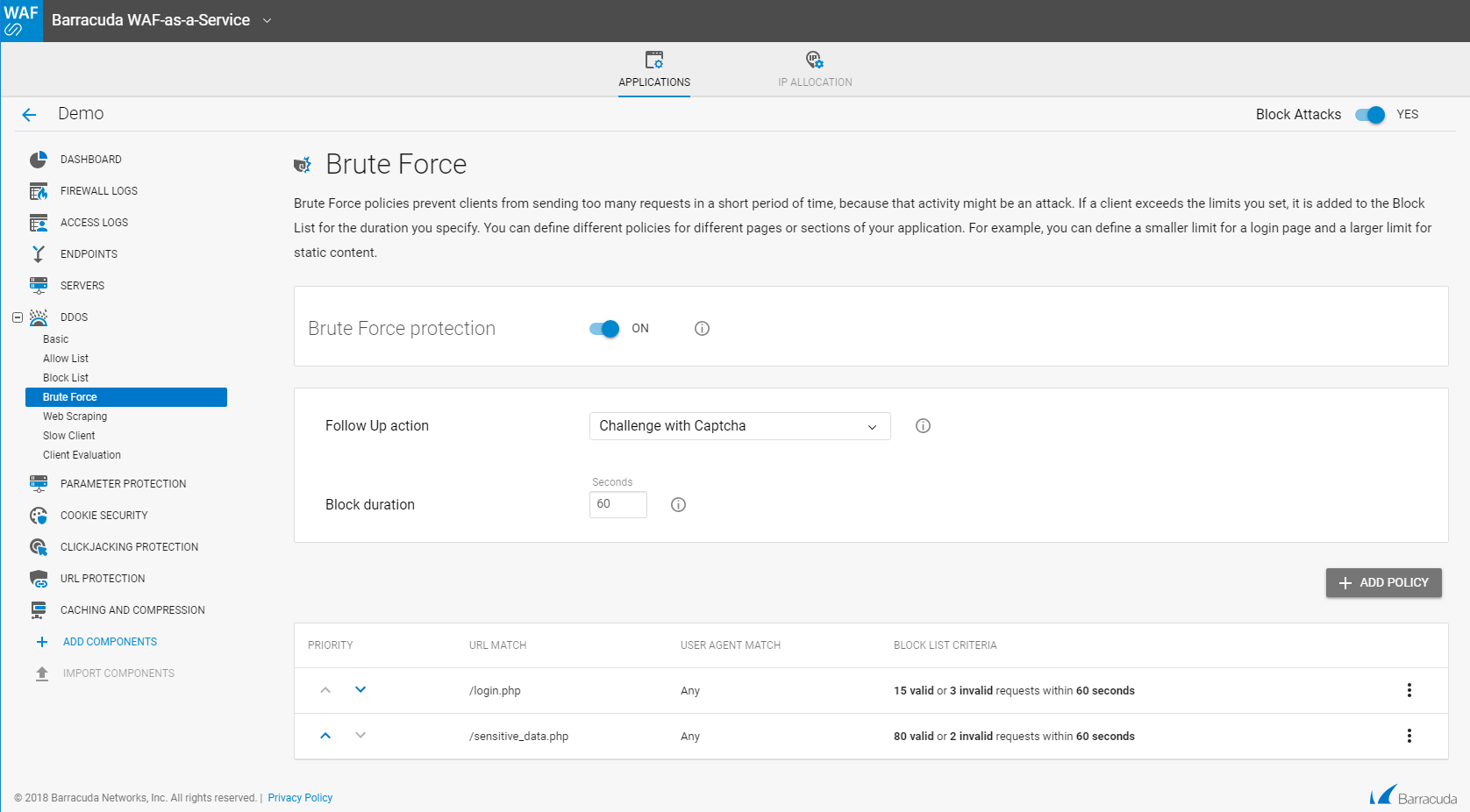Click the info icon next to Follow Up action
The image size is (1470, 812).
coord(923,426)
